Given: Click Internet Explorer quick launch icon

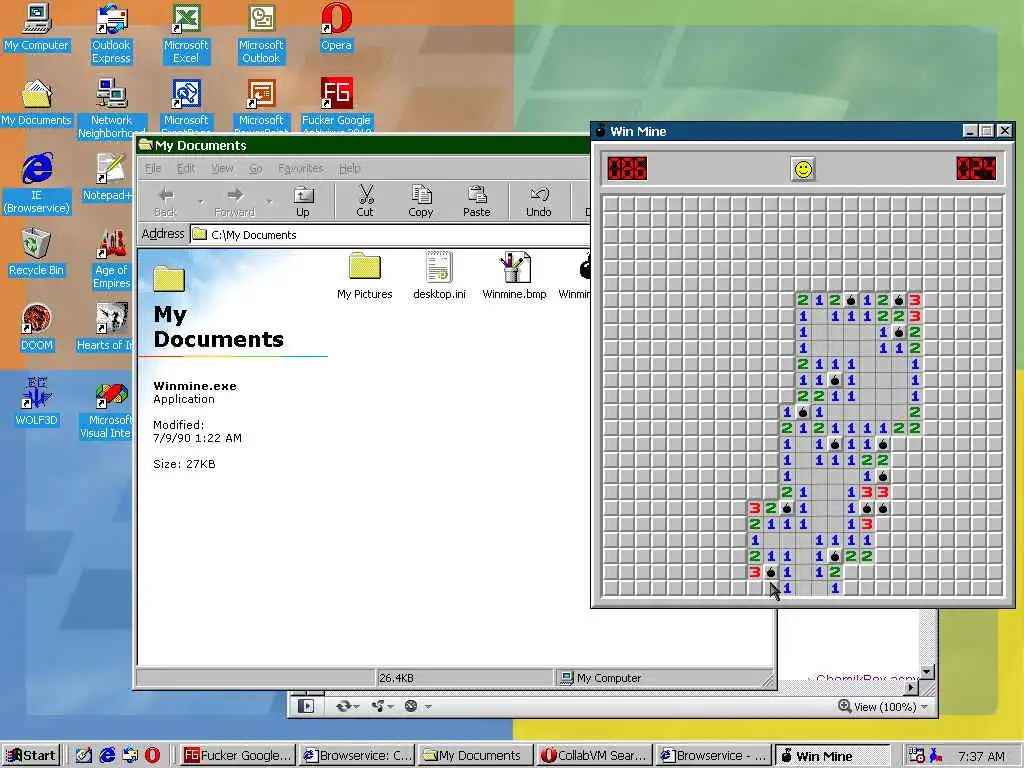Looking at the screenshot, I should tap(106, 755).
